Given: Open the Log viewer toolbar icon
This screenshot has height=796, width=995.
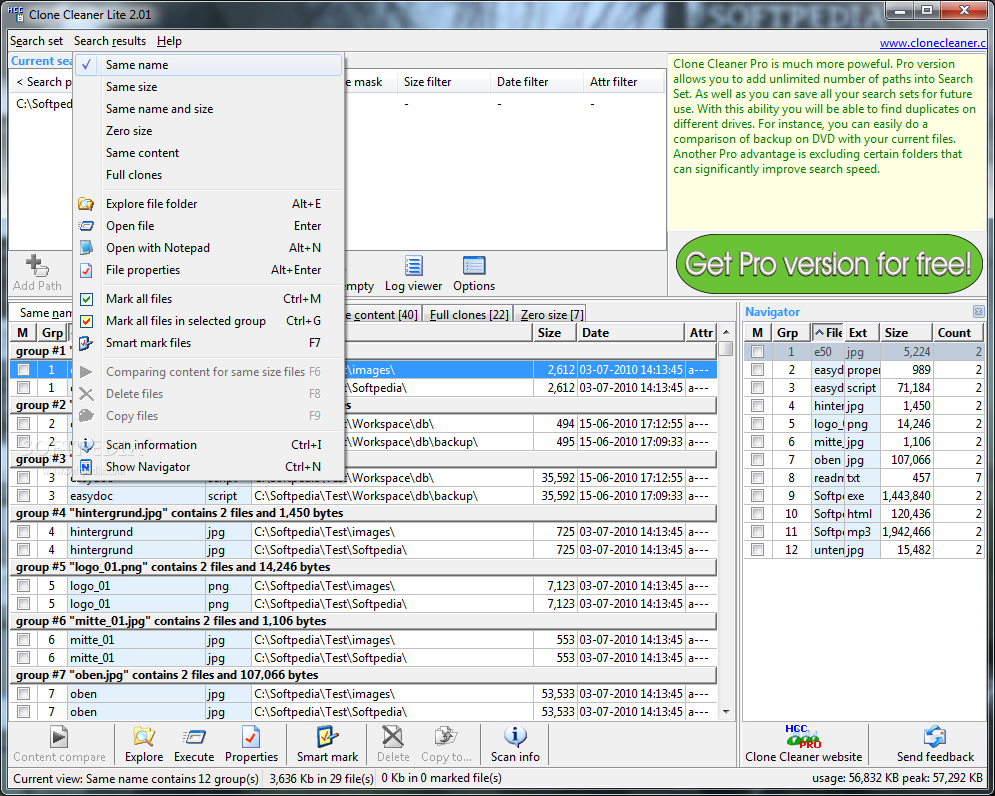Looking at the screenshot, I should [414, 266].
